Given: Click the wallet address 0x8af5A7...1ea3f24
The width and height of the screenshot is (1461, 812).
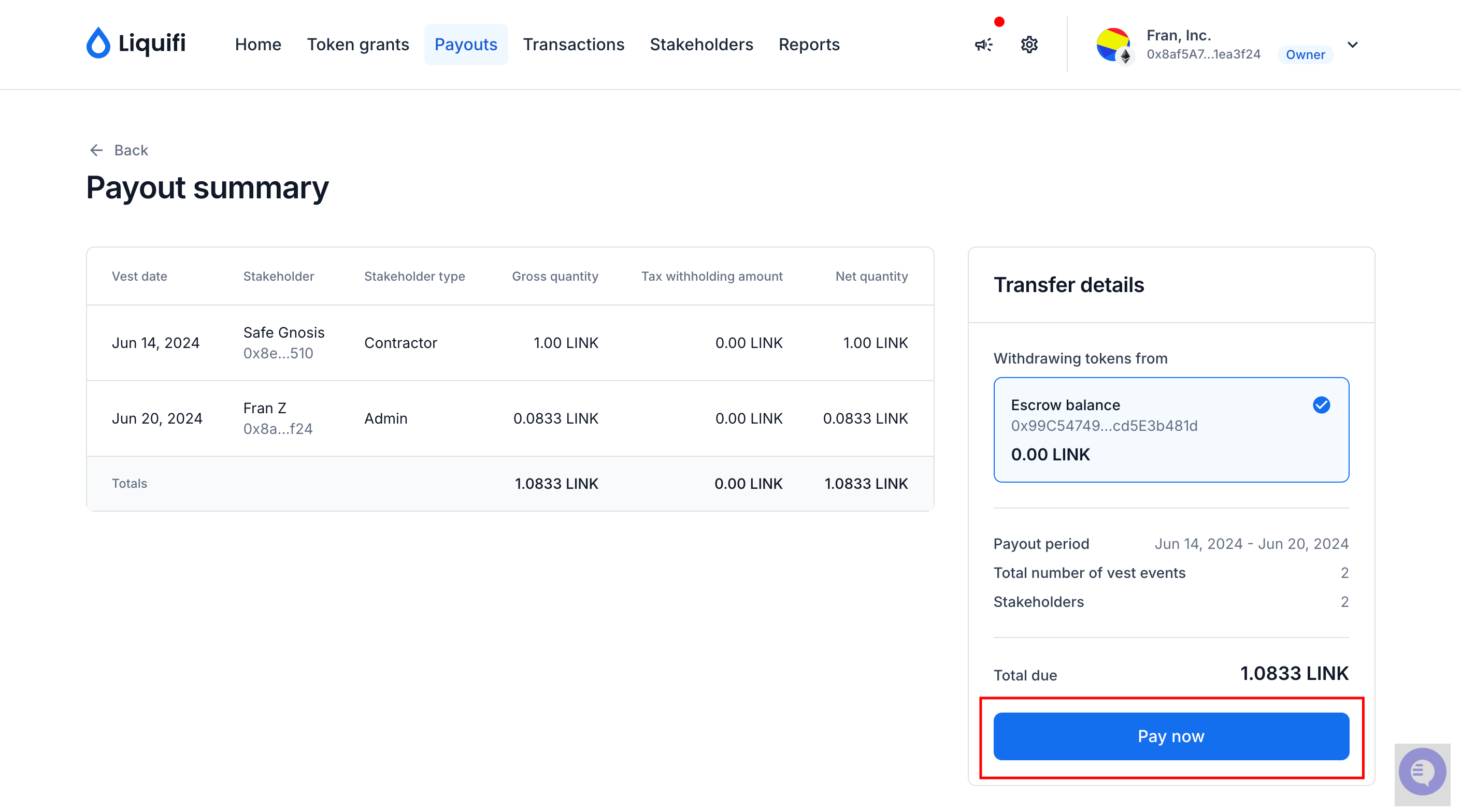Looking at the screenshot, I should click(1203, 54).
